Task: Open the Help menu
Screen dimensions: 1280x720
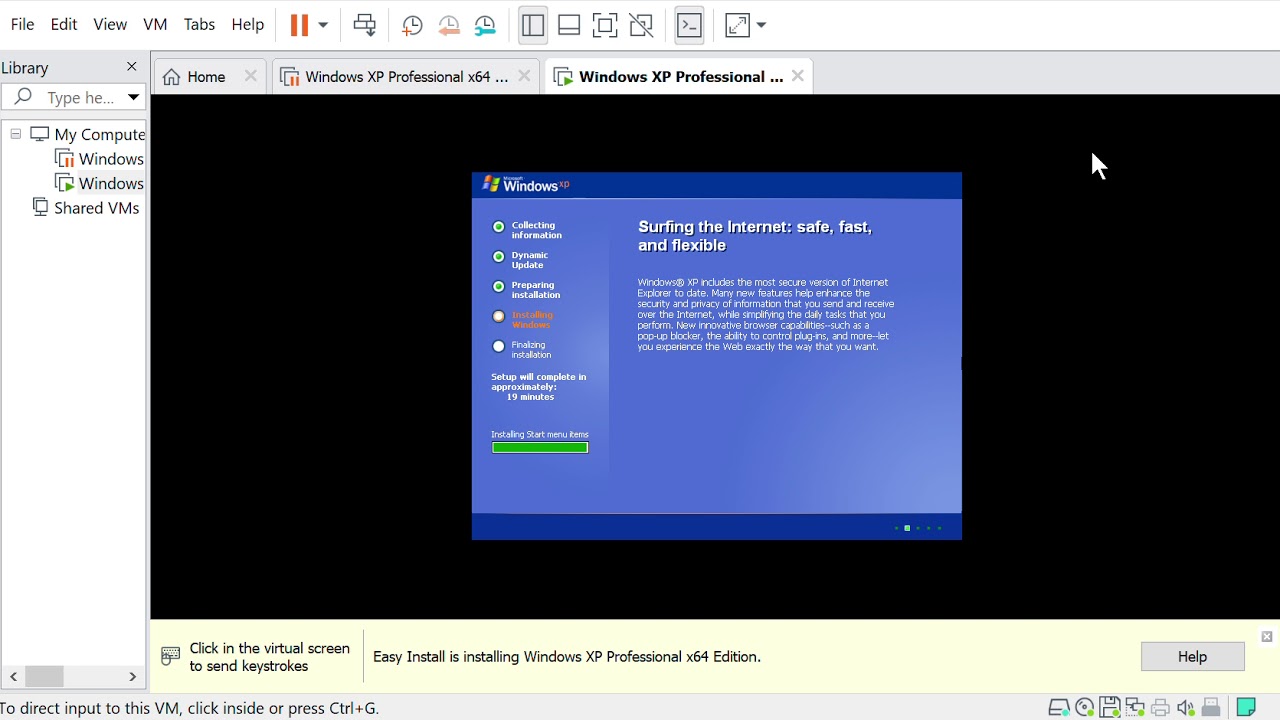Action: click(x=247, y=24)
